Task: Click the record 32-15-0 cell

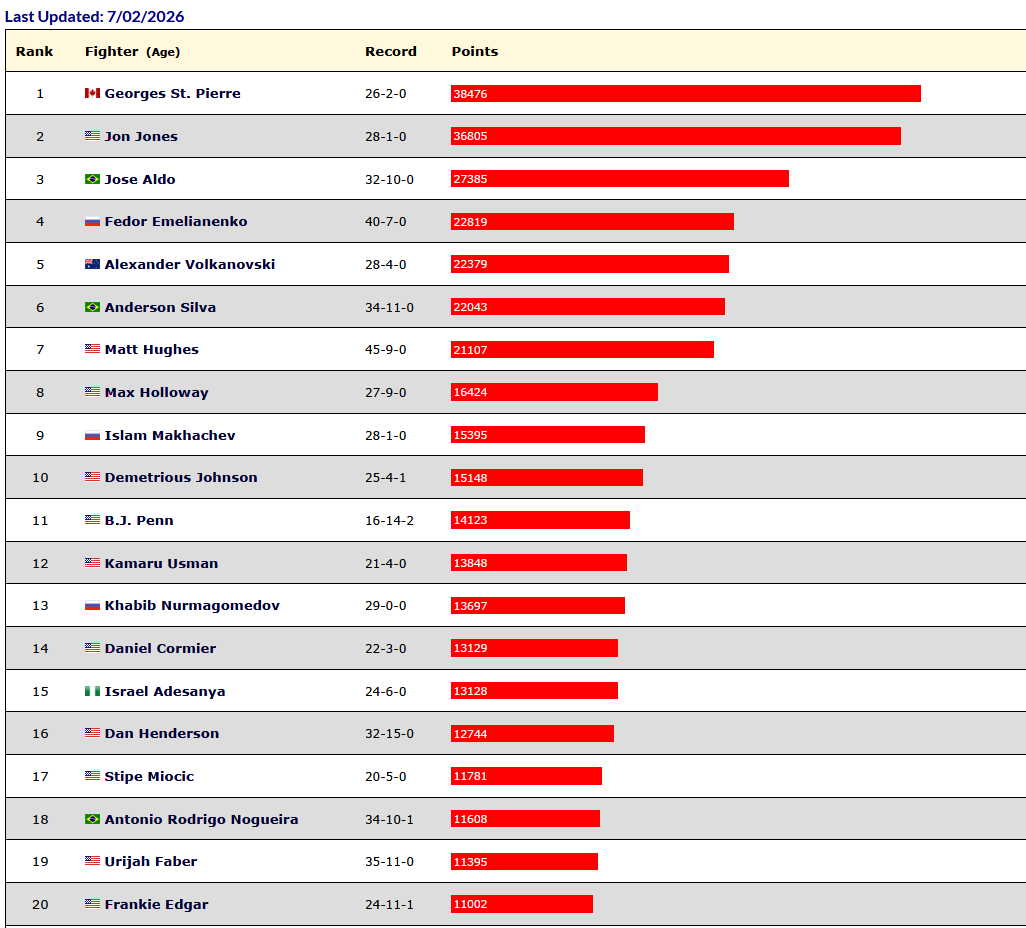Action: (389, 734)
